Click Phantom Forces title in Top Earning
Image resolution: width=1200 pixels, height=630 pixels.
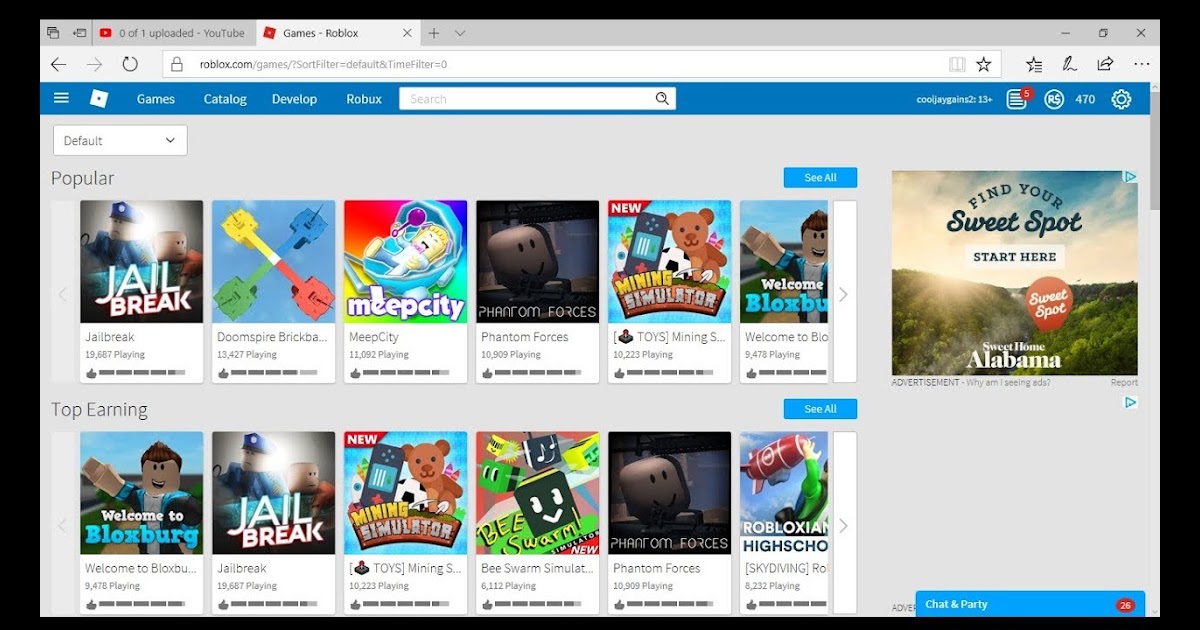point(657,568)
